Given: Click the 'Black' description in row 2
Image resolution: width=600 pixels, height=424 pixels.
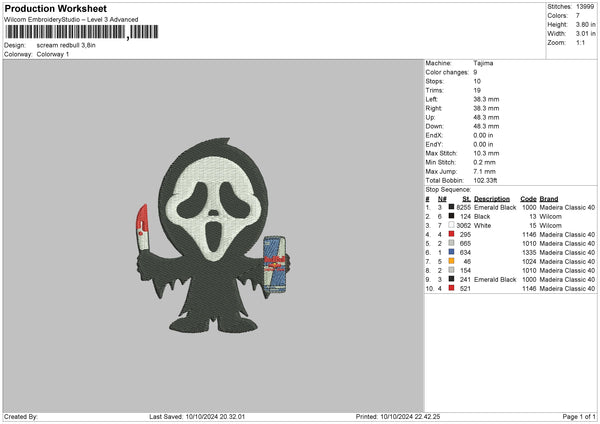Looking at the screenshot, I should [x=482, y=216].
